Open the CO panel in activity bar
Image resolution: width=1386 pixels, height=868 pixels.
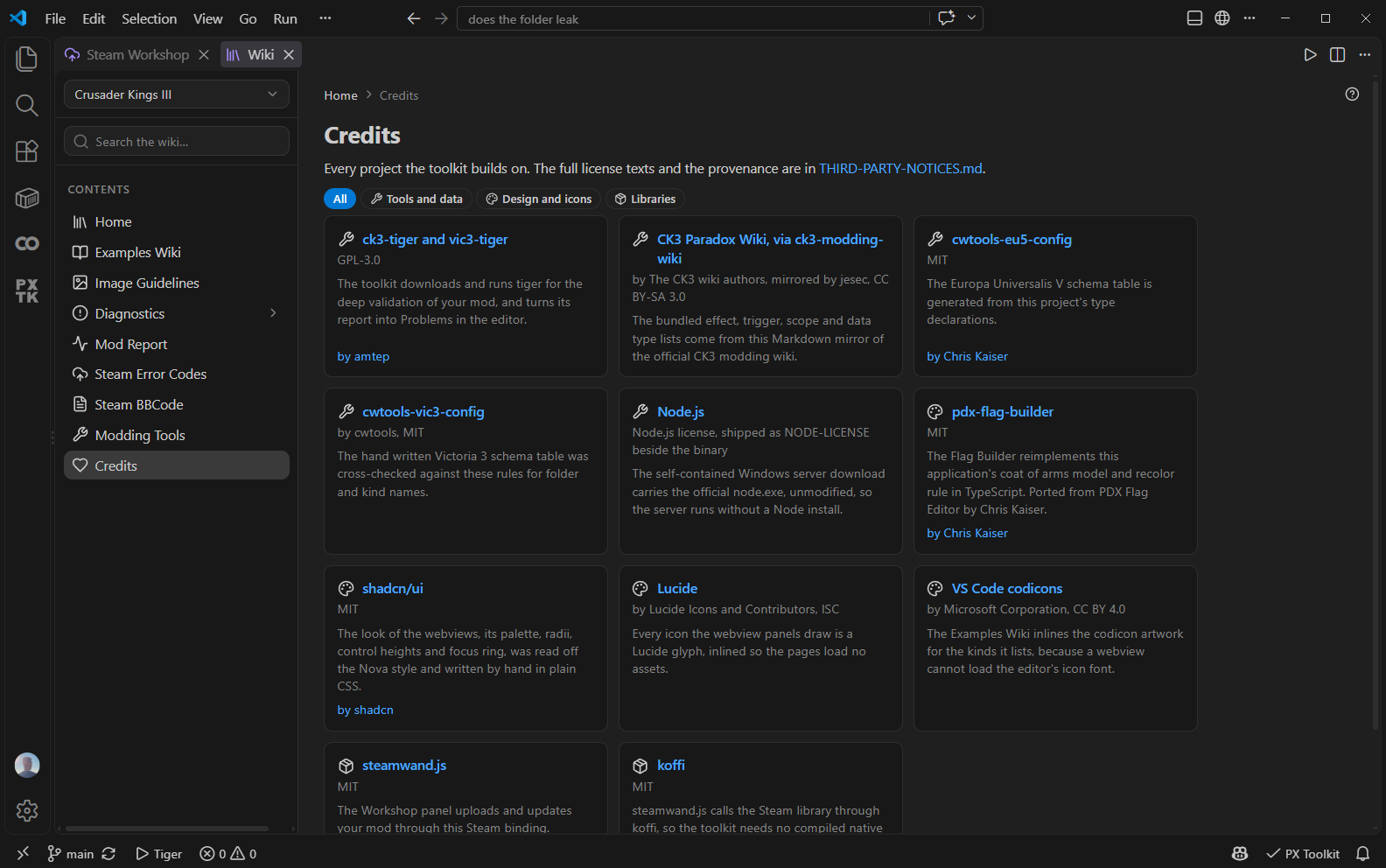click(x=27, y=243)
